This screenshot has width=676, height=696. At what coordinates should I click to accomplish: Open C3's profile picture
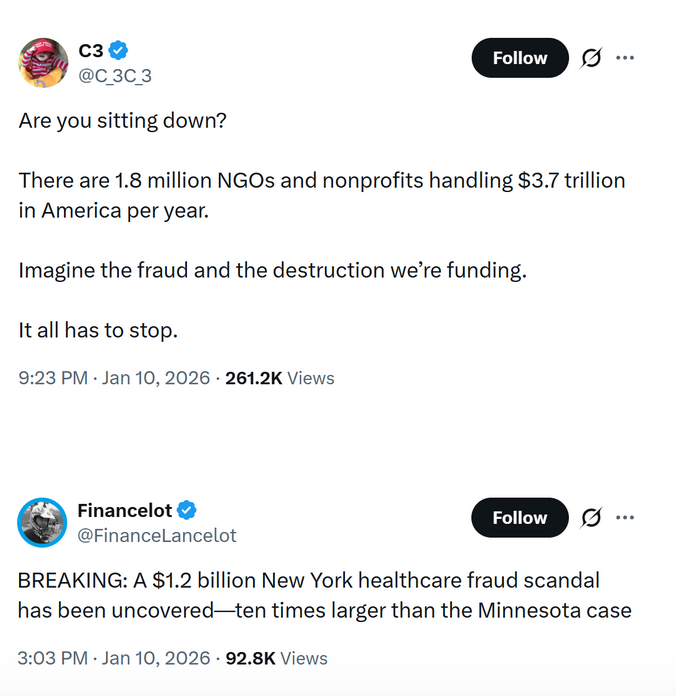point(43,62)
